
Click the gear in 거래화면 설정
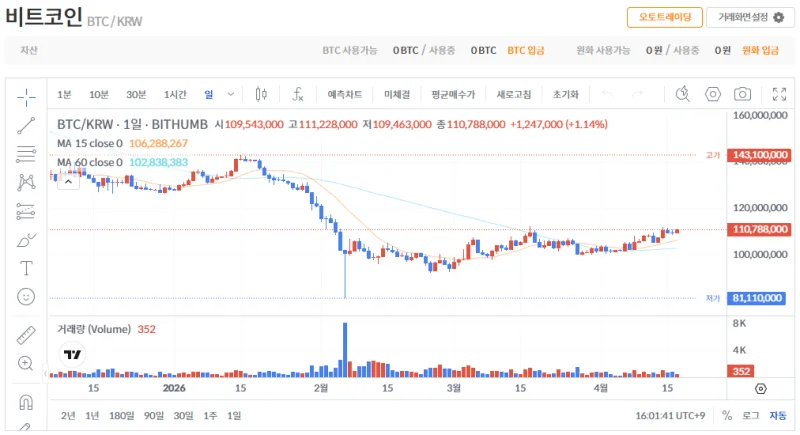pyautogui.click(x=779, y=17)
